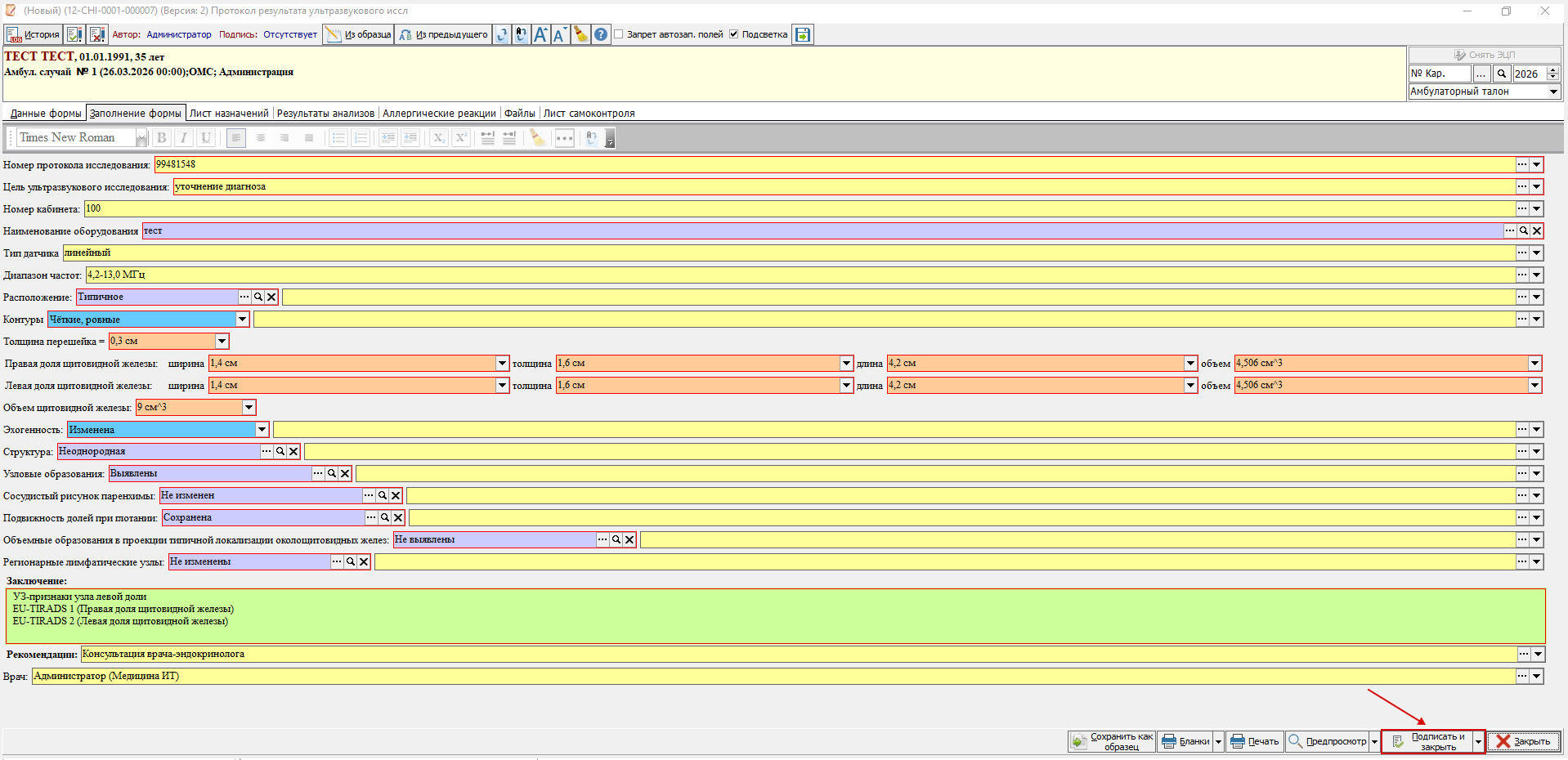Screen dimensions: 1568x760
Task: Click the Печать button
Action: tap(1255, 742)
